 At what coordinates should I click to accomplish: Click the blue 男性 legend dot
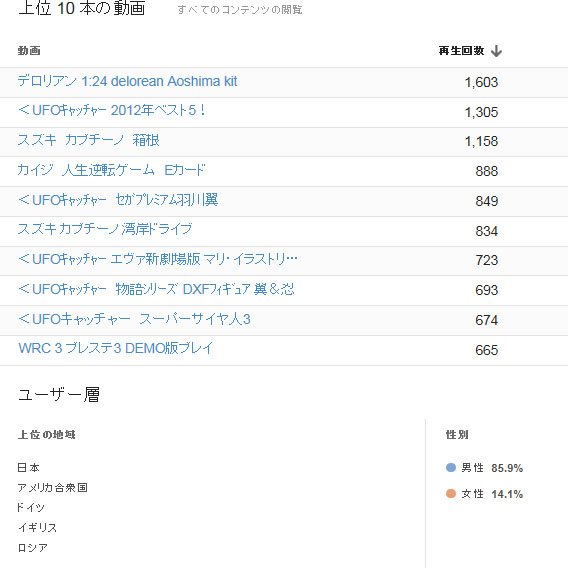[x=451, y=467]
